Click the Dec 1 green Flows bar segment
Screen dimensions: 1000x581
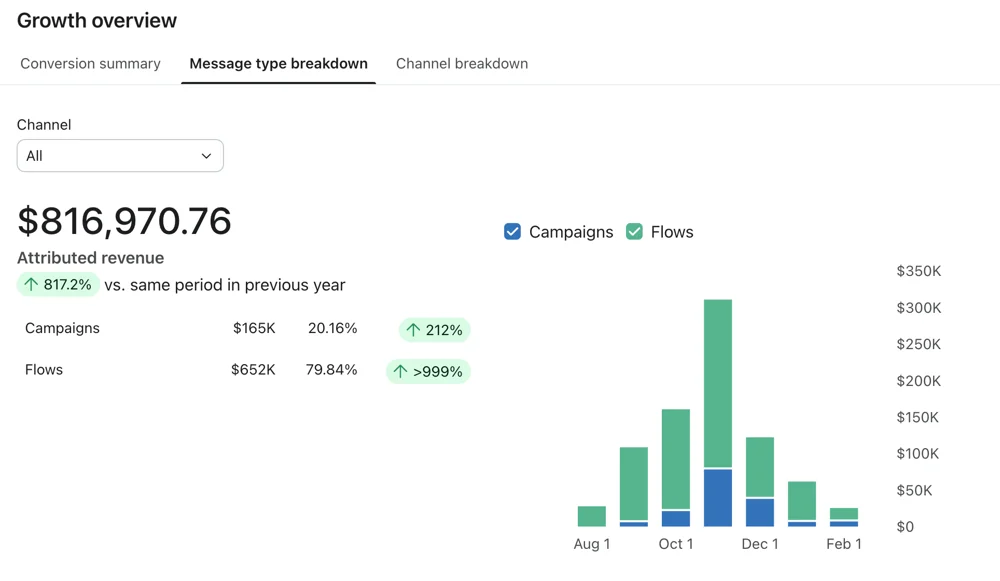point(760,467)
